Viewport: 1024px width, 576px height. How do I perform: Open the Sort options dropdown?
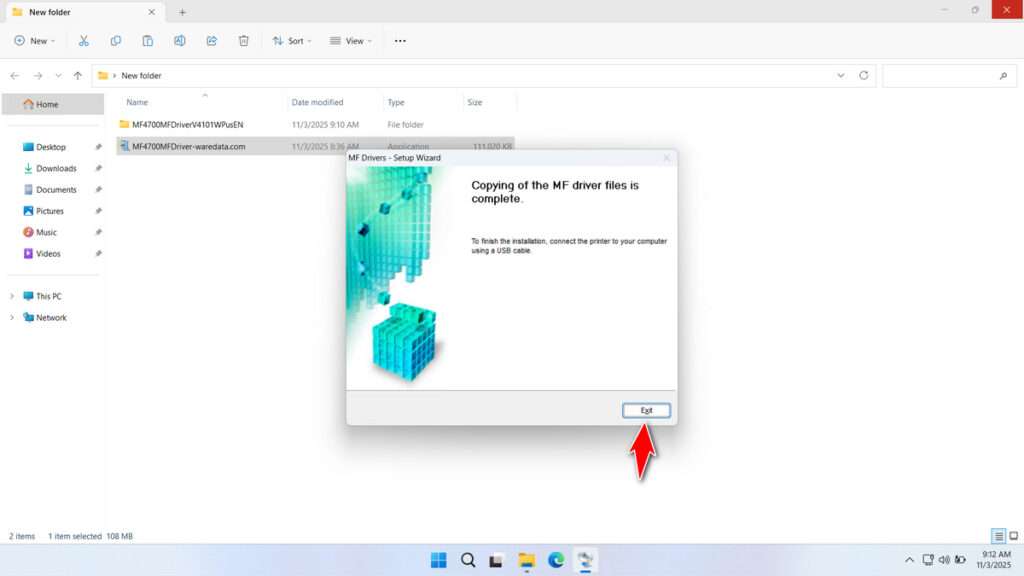tap(292, 40)
